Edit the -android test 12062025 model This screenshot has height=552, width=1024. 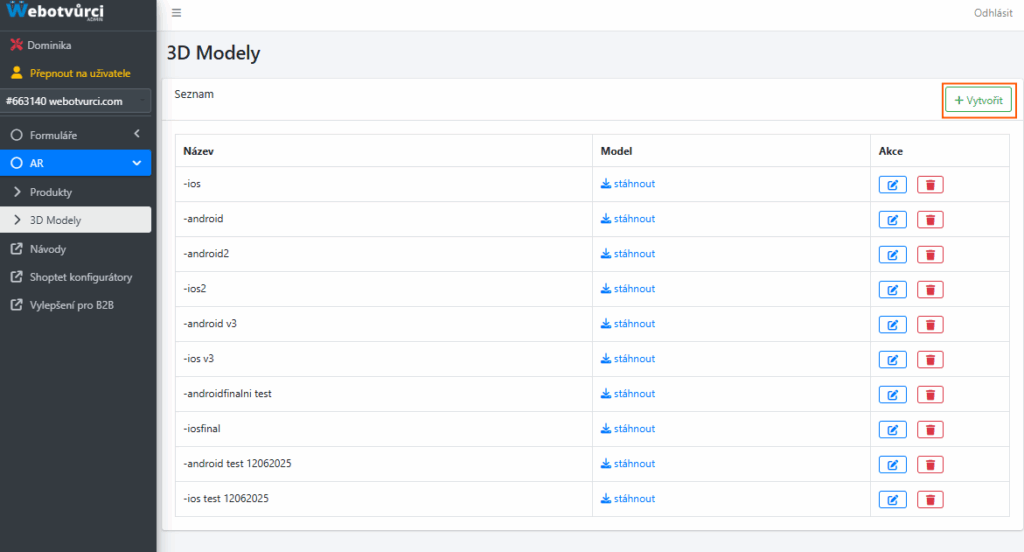(892, 464)
